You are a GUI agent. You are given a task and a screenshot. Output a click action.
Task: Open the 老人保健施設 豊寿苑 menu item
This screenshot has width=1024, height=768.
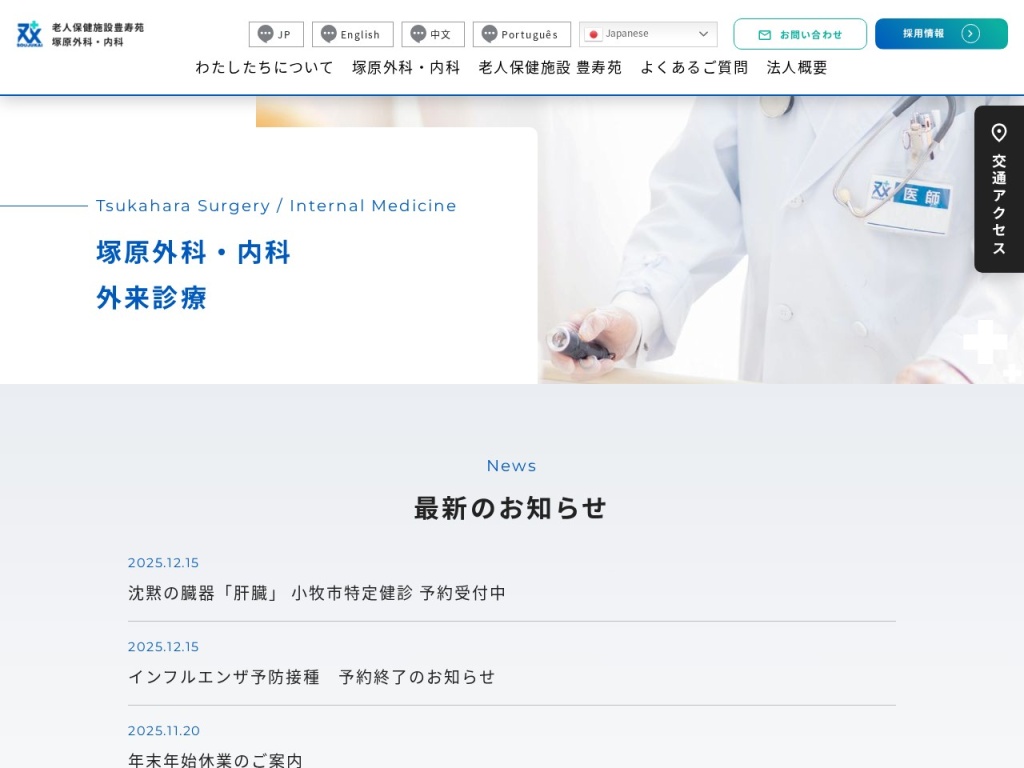pos(550,68)
